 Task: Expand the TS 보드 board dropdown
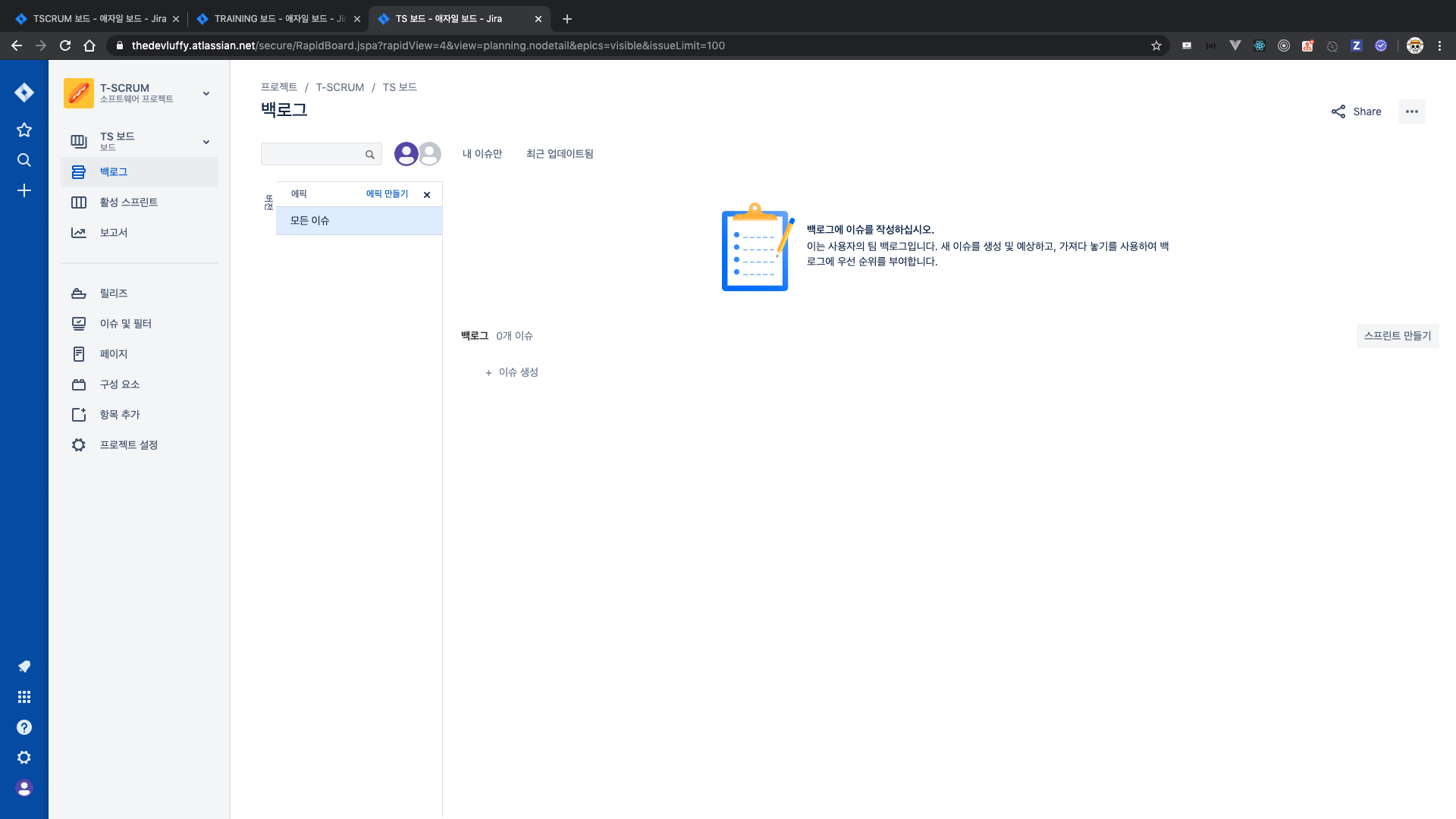(x=206, y=142)
